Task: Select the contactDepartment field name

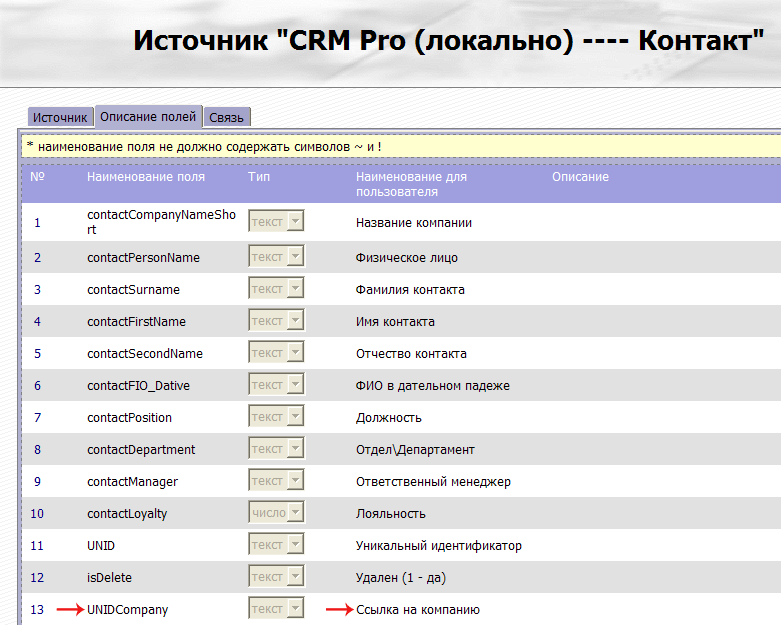Action: (141, 450)
